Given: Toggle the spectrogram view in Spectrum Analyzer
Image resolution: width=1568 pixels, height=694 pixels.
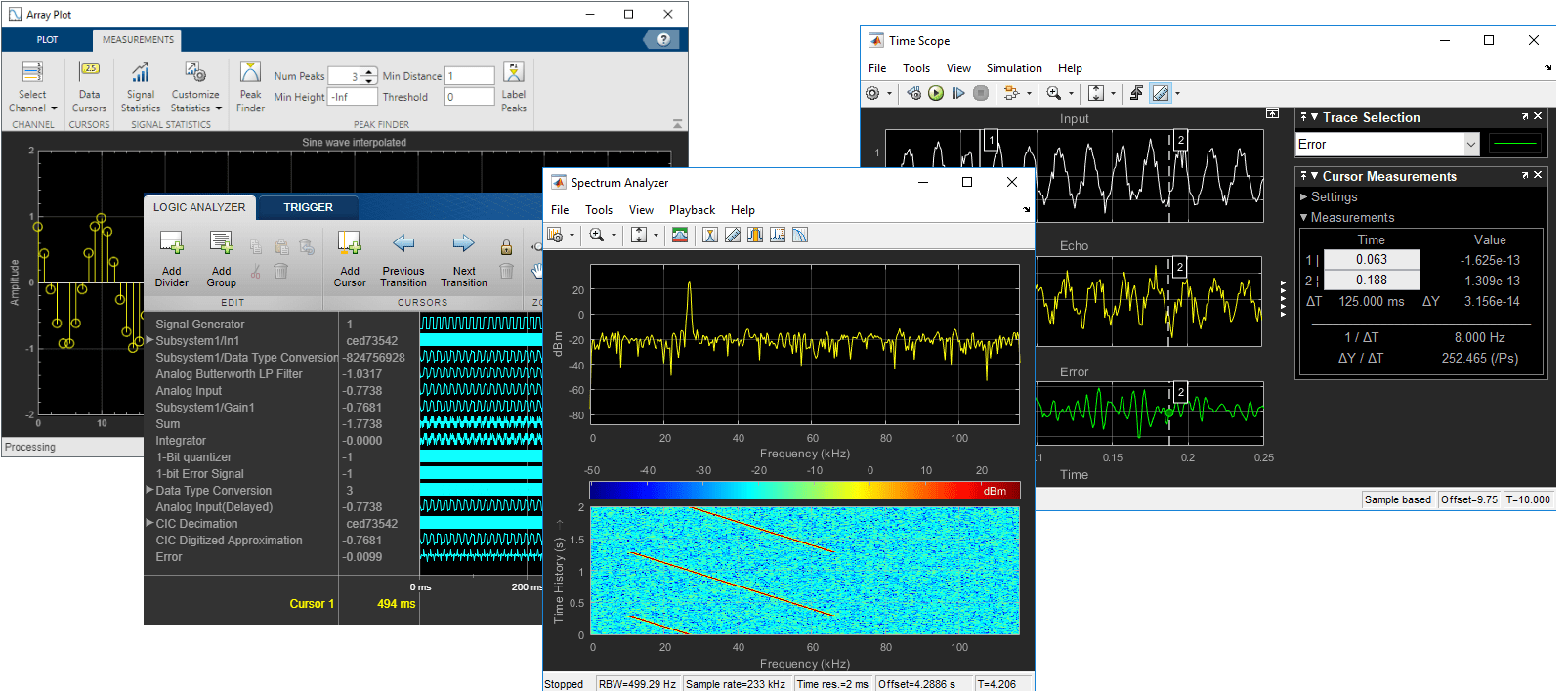Looking at the screenshot, I should (x=680, y=236).
